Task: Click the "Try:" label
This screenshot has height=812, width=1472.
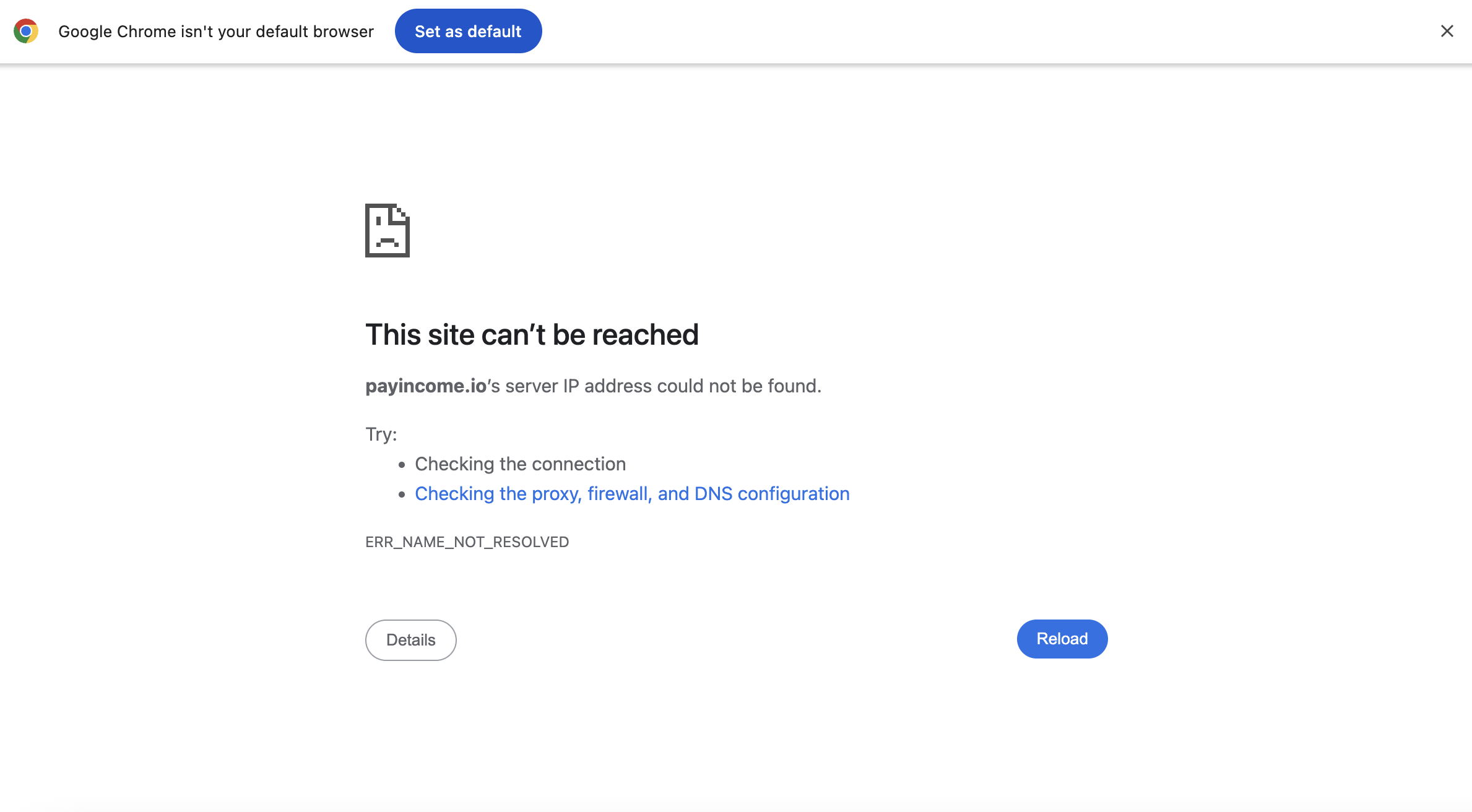Action: coord(381,434)
